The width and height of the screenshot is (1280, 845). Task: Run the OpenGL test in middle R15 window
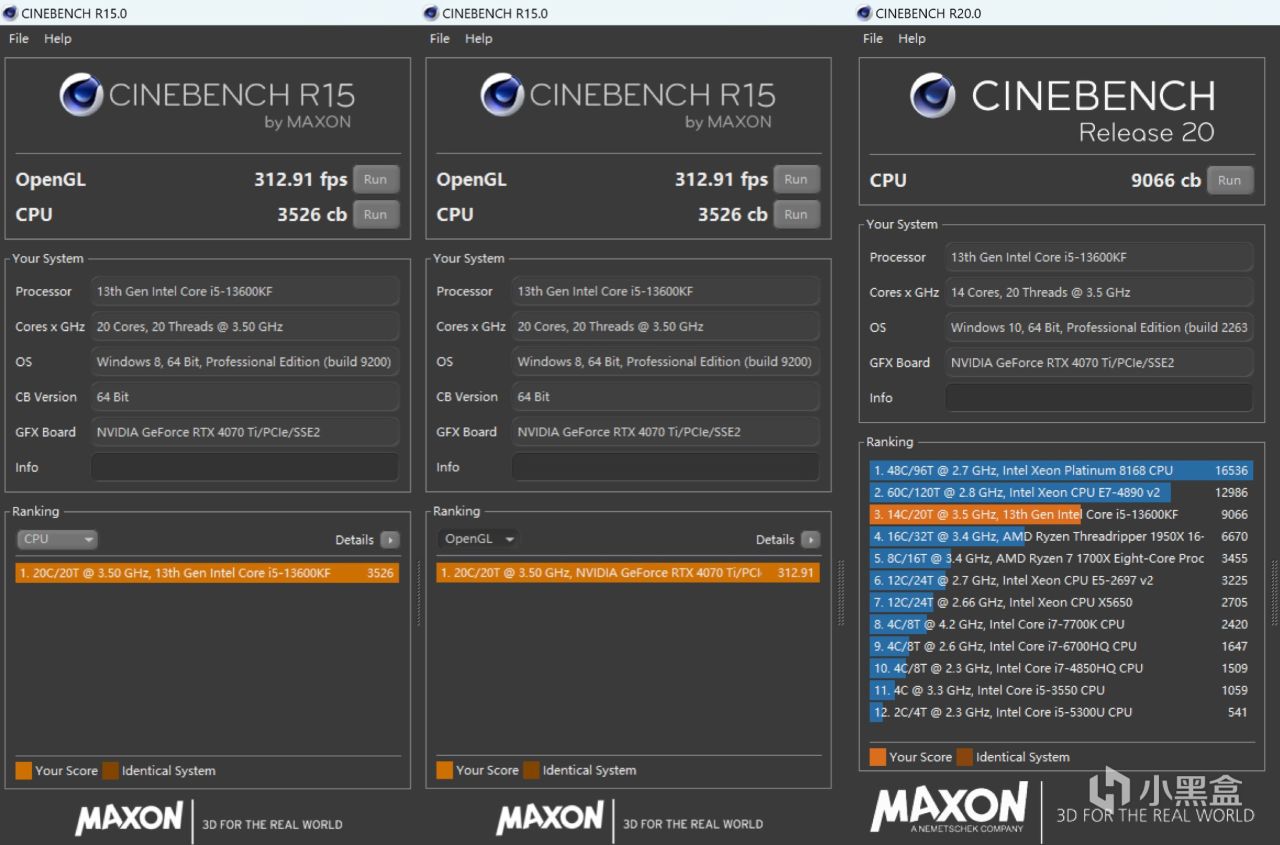coord(796,180)
